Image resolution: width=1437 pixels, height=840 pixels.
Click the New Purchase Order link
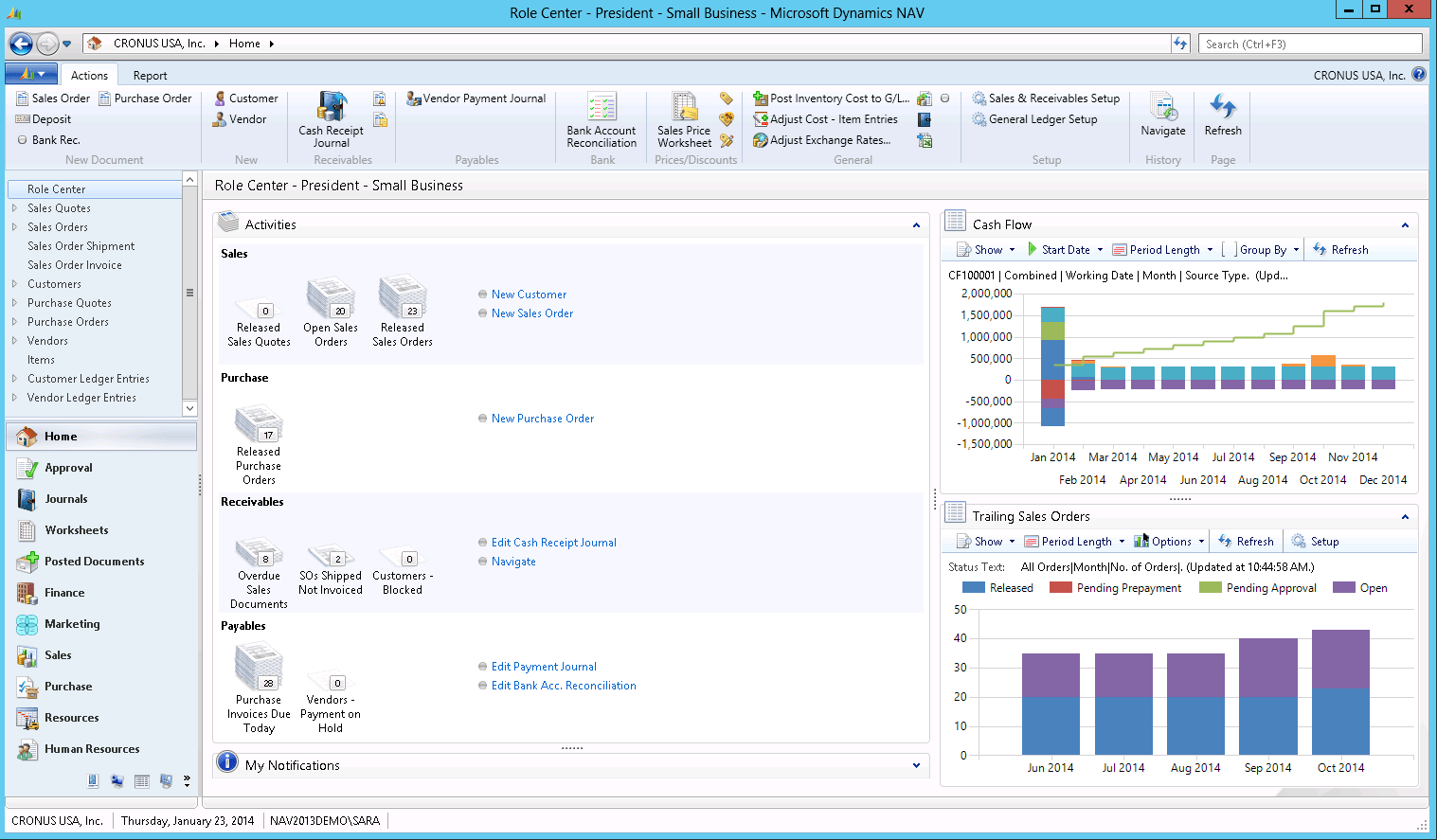point(543,419)
